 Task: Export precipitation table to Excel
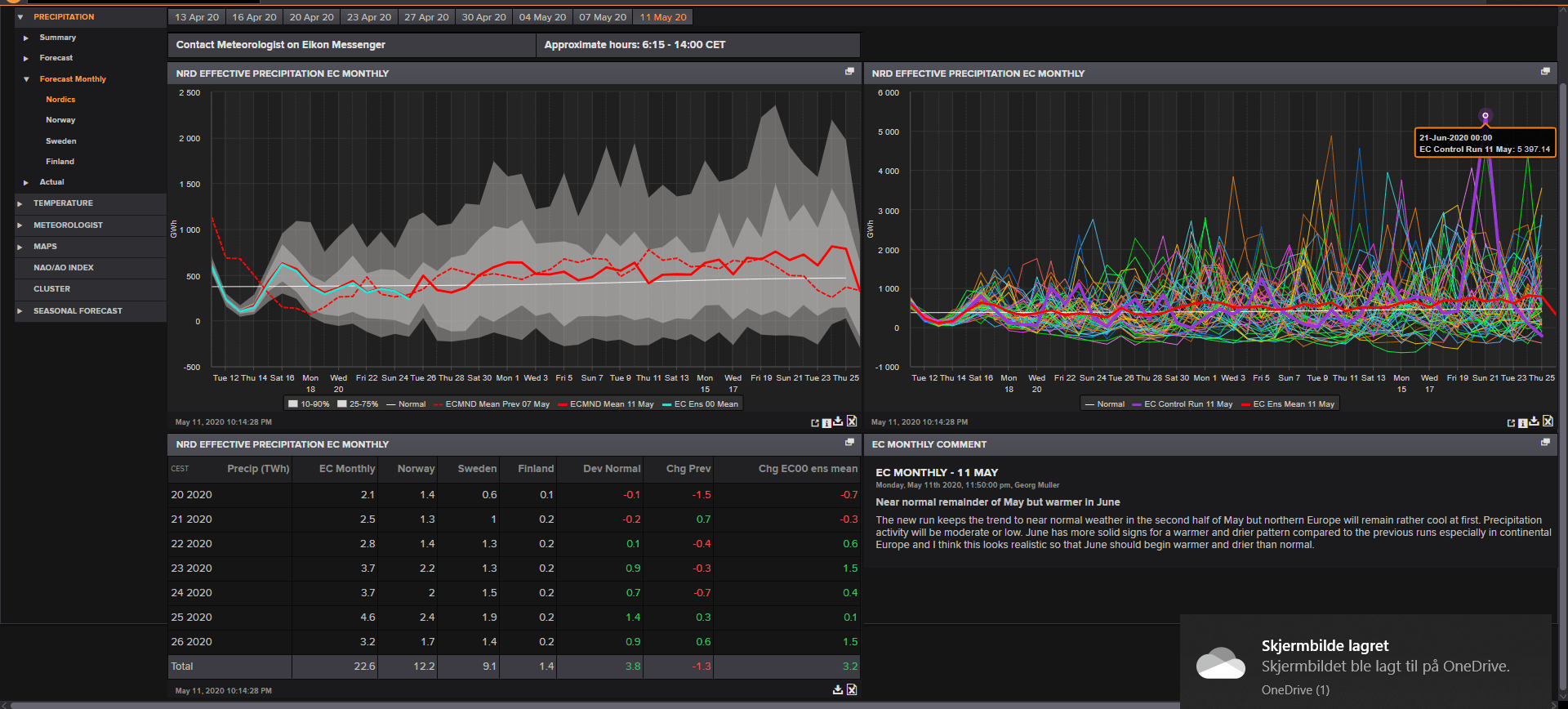852,690
